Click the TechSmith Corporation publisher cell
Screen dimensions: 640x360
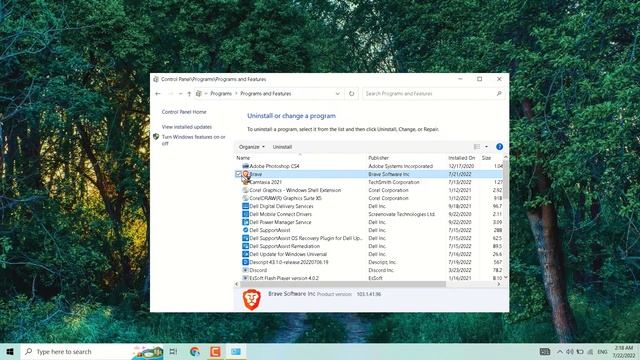(x=394, y=182)
